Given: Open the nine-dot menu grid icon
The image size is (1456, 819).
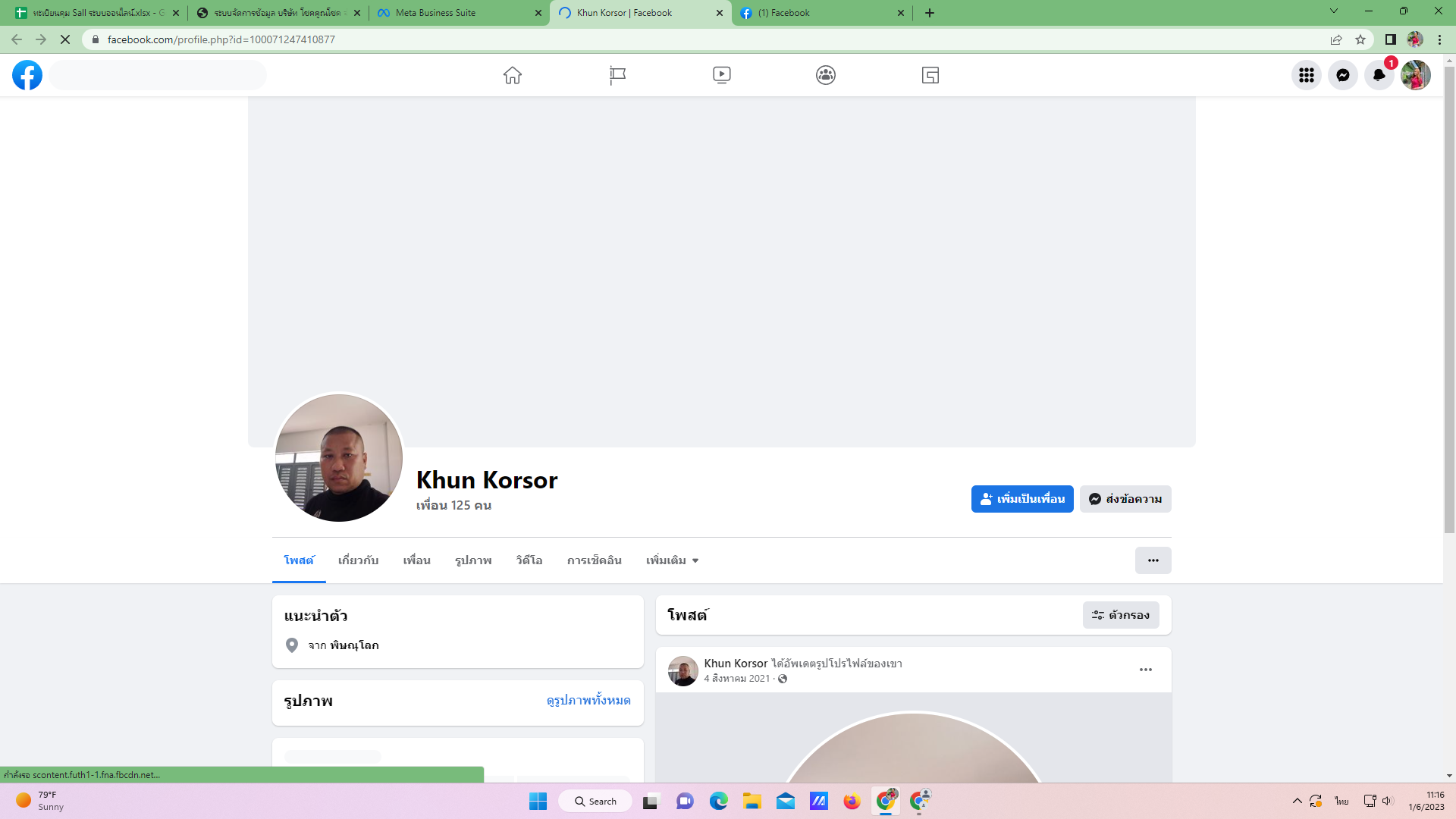Looking at the screenshot, I should pos(1307,75).
